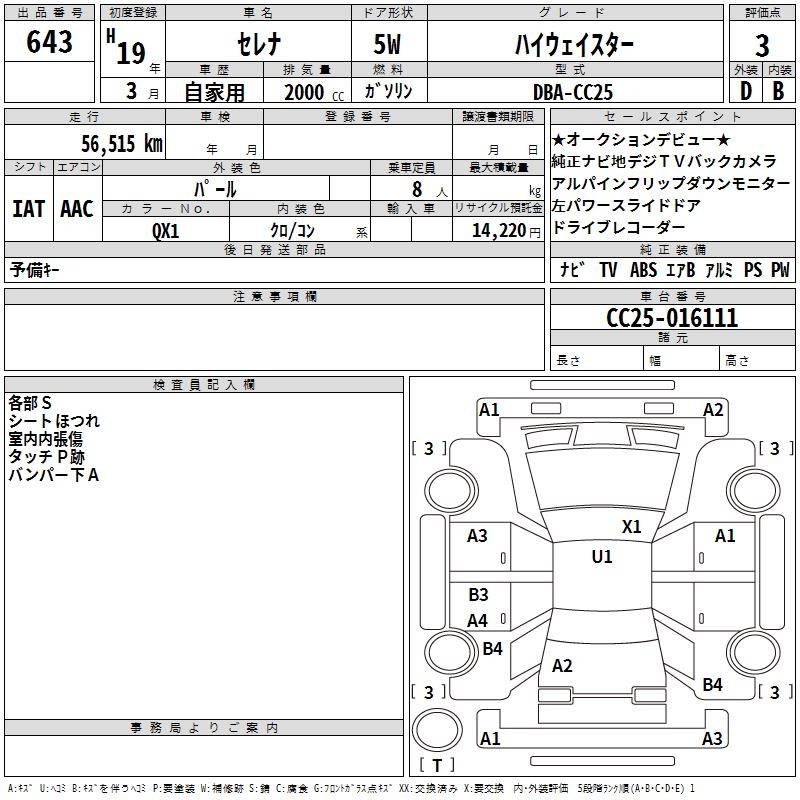The image size is (800, 800).
Task: Click セールスポイント section header
Action: tap(672, 116)
